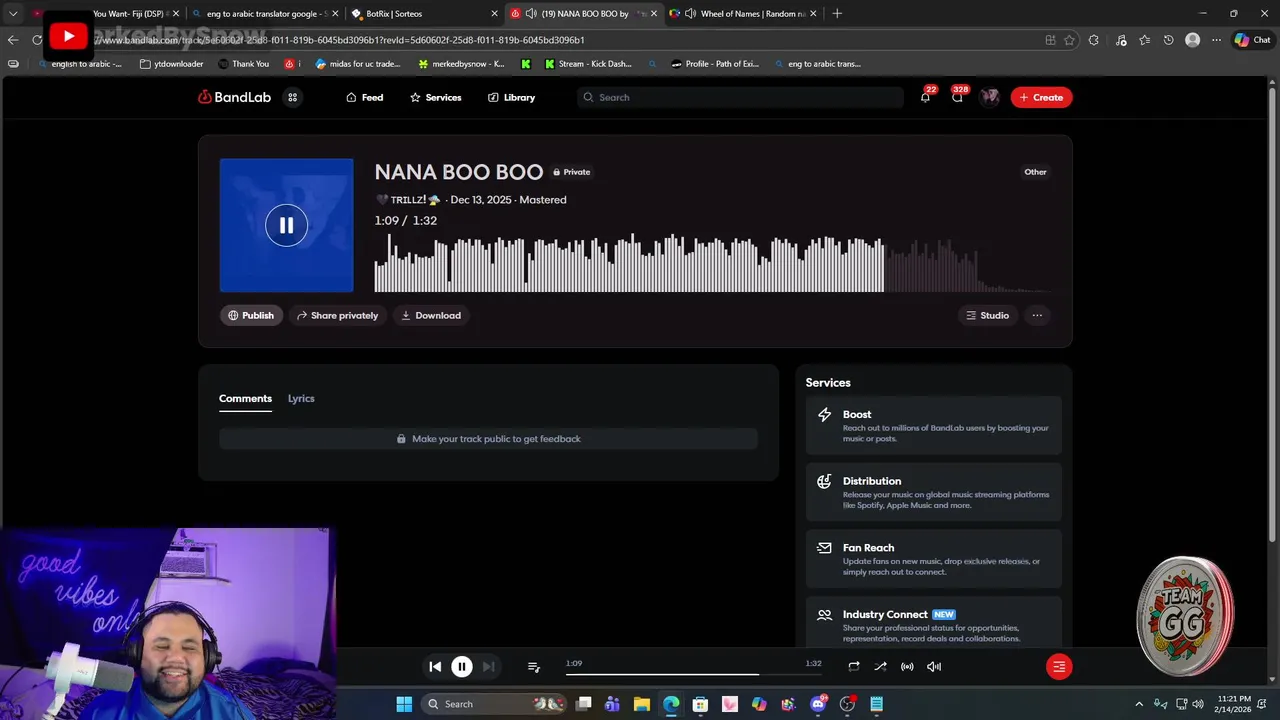Open the Distribution service

(x=933, y=492)
